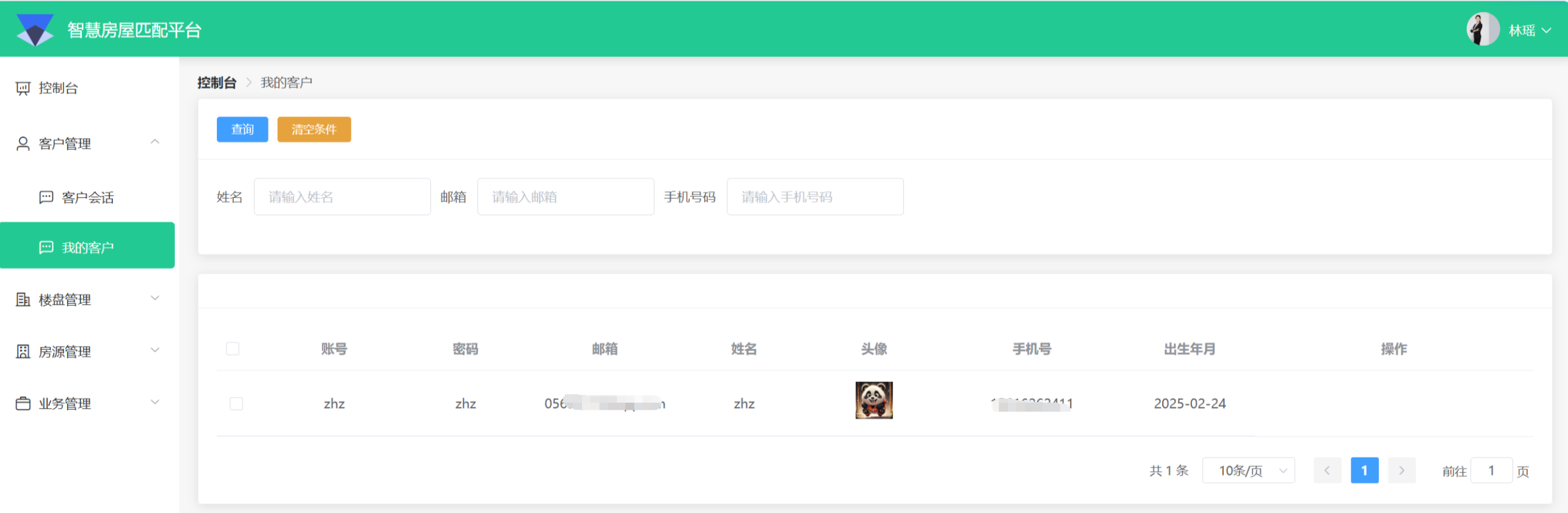1568x513 pixels.
Task: Select 业务管理 menu item
Action: click(x=88, y=403)
